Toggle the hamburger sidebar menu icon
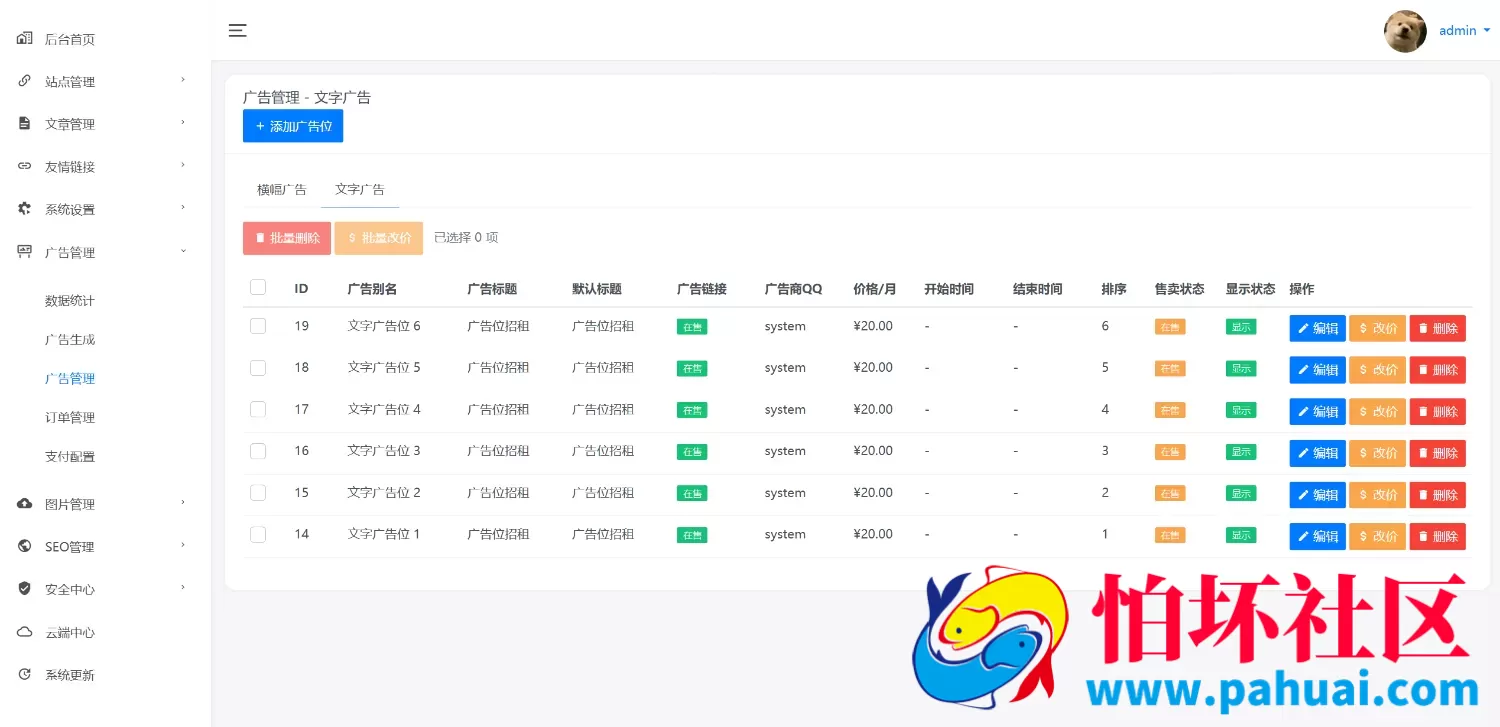Viewport: 1500px width, 727px height. [237, 30]
